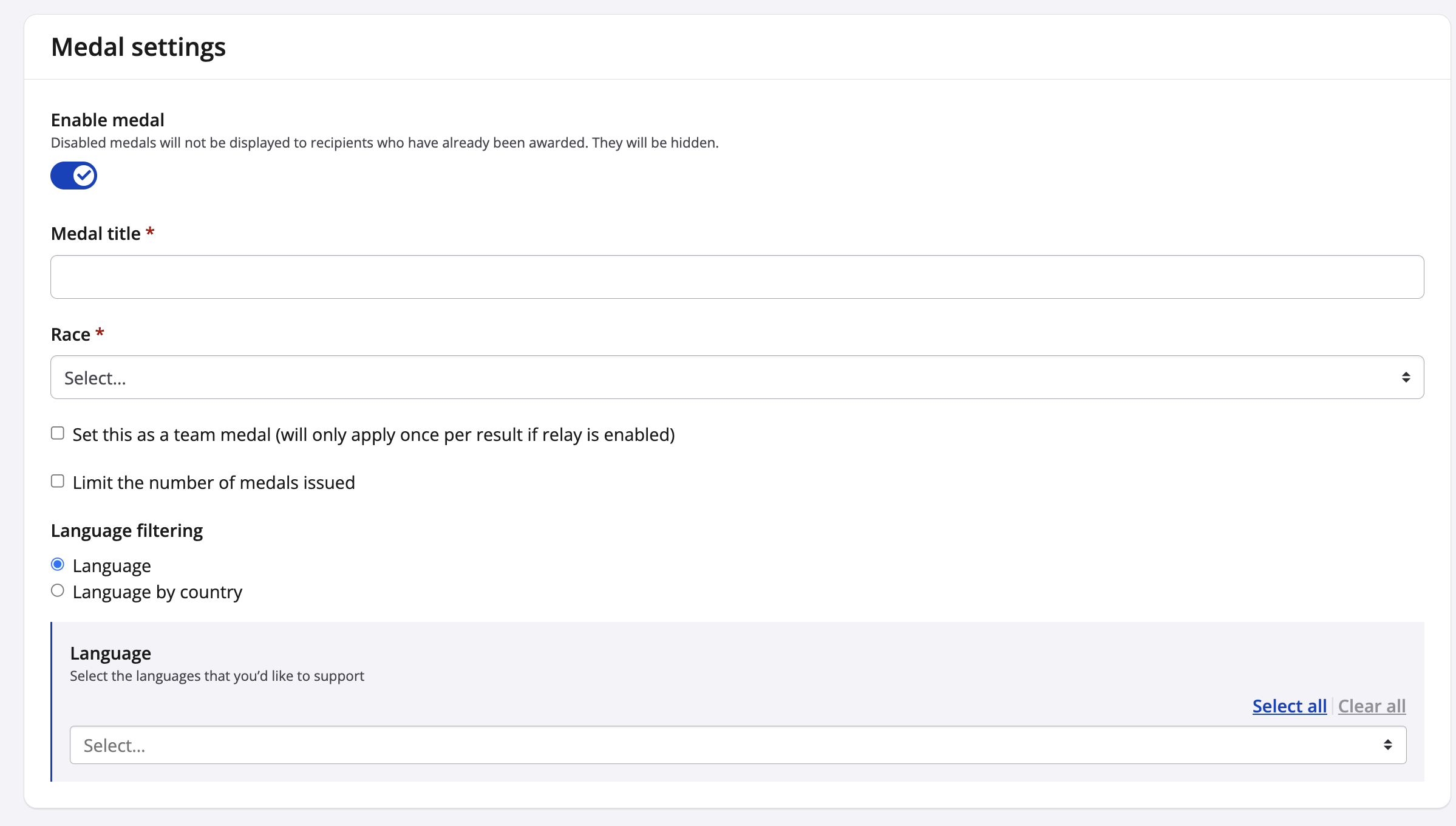Click the Limit the number of medals label
The height and width of the screenshot is (826, 1456).
point(214,483)
